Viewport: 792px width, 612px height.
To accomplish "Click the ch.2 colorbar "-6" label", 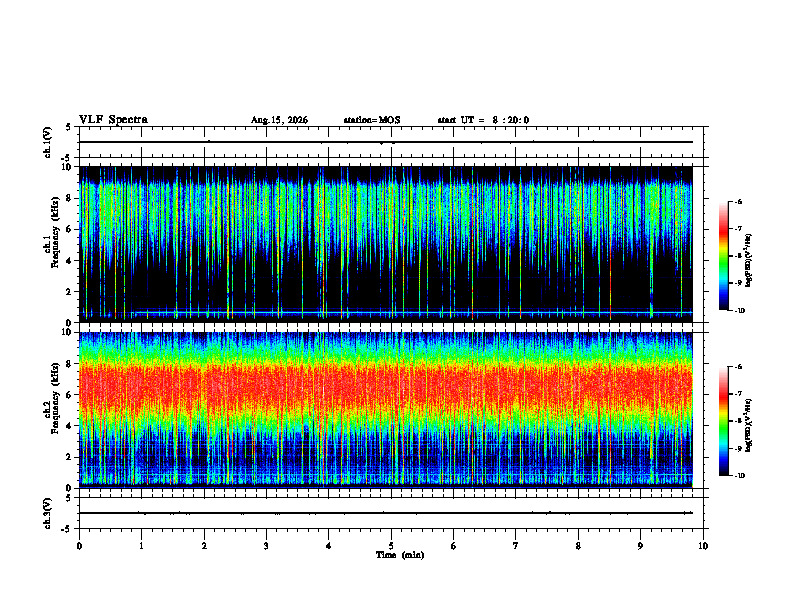I will pos(739,367).
